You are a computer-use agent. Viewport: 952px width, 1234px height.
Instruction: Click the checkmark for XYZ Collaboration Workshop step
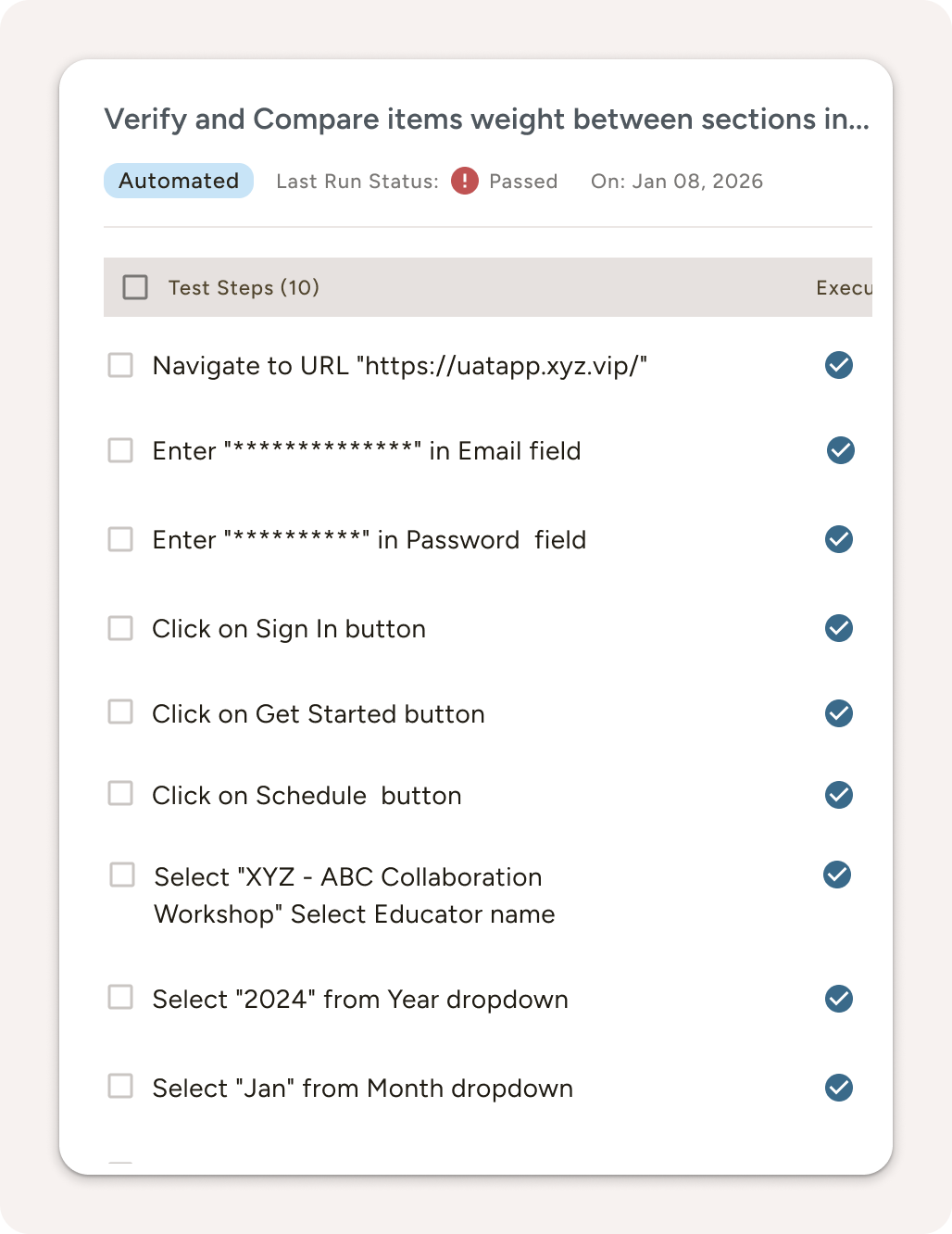tap(836, 875)
